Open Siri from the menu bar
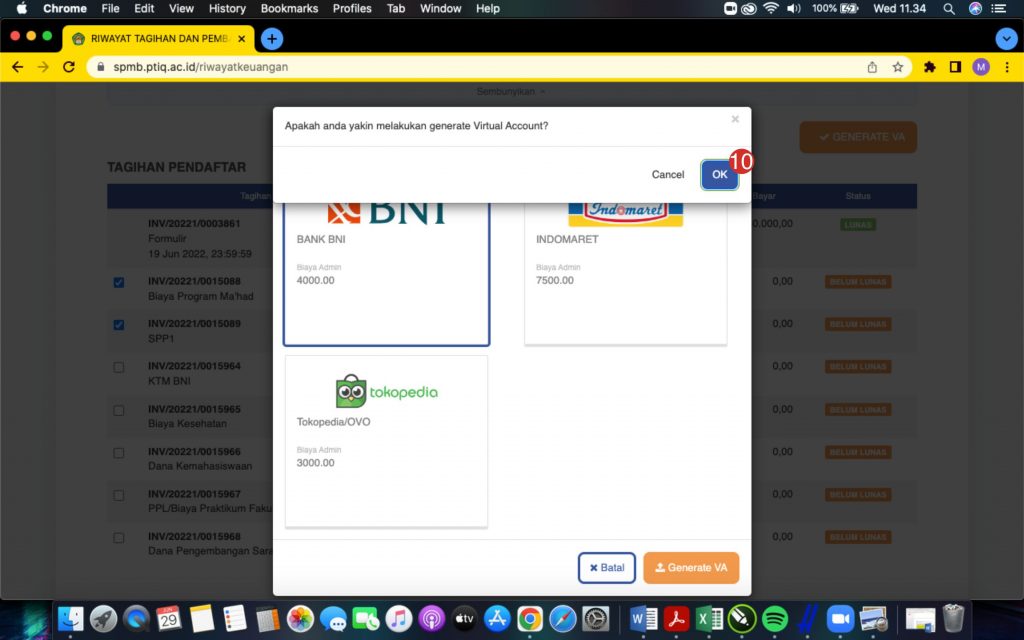 (975, 8)
